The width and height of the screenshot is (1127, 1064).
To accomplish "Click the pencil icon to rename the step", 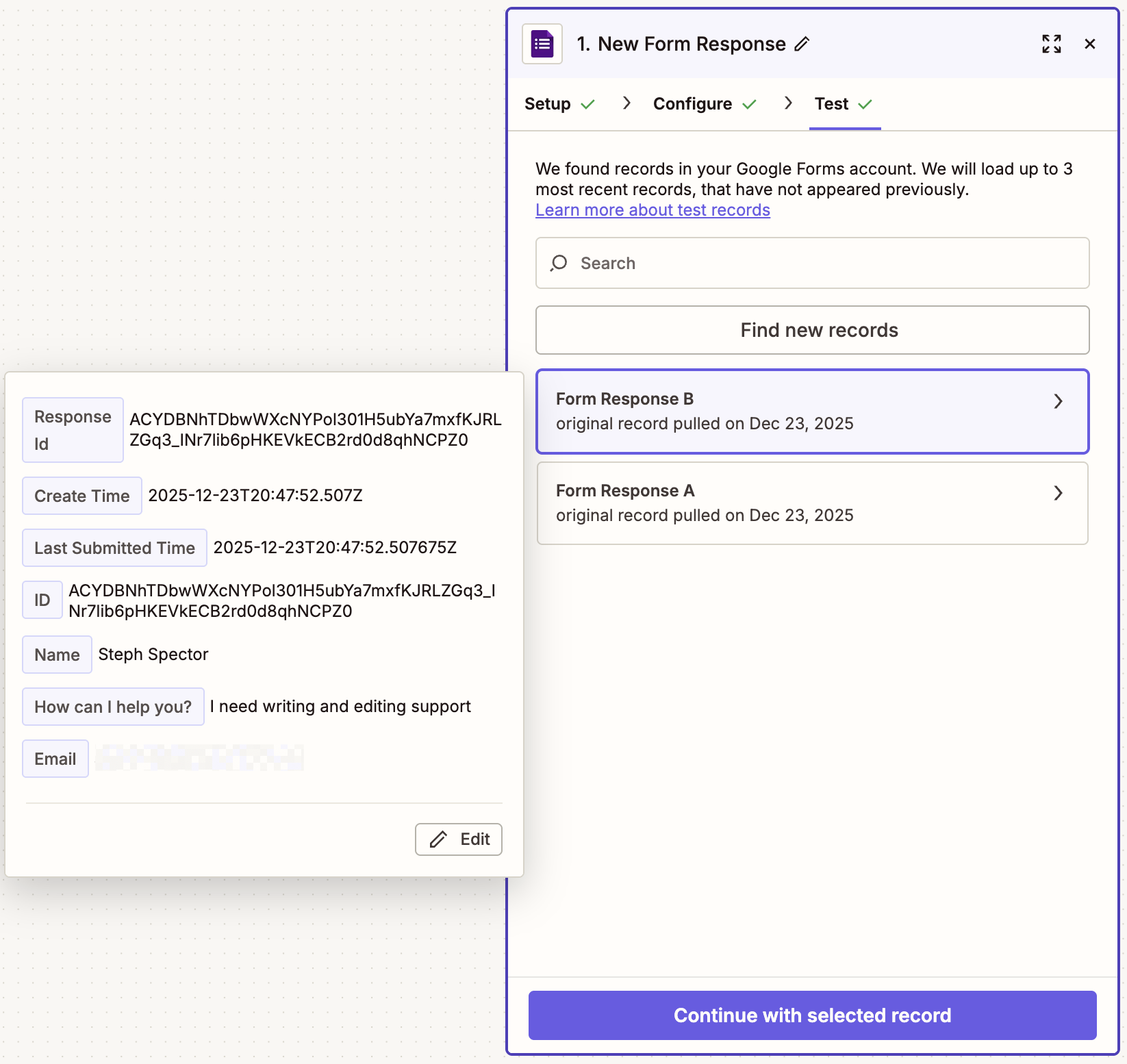I will coord(802,44).
